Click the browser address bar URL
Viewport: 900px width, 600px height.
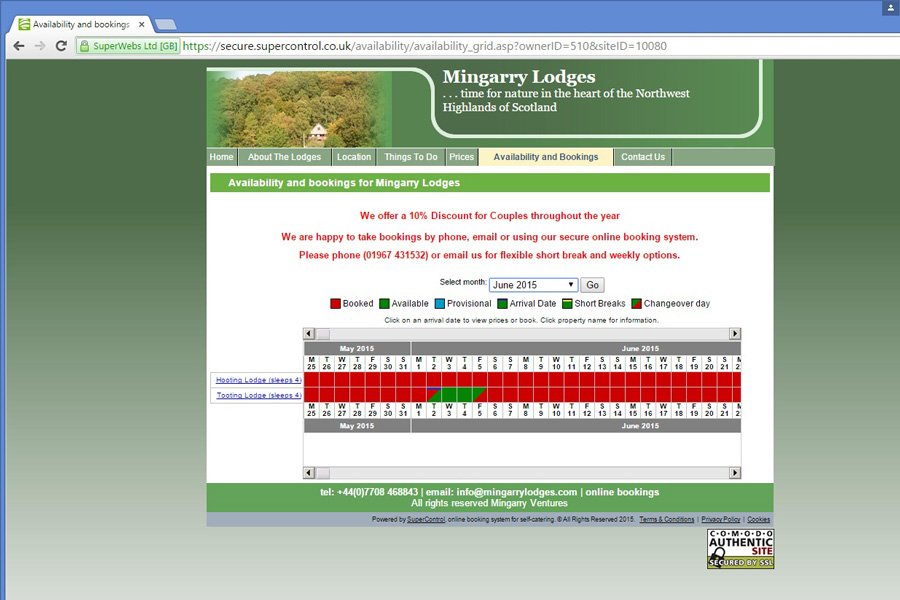coord(425,46)
